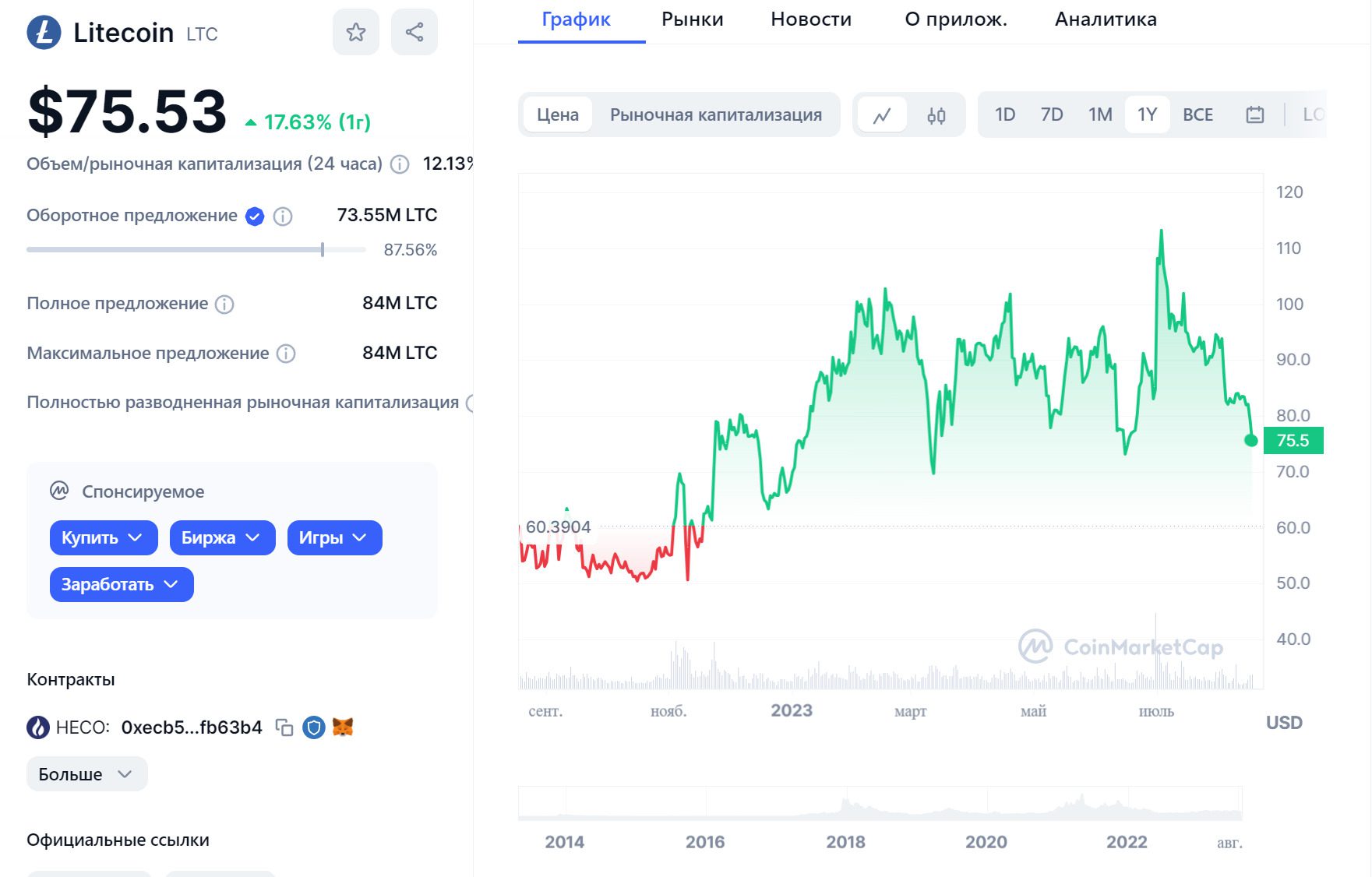Set chart range to 1M
1372x877 pixels.
tap(1100, 115)
